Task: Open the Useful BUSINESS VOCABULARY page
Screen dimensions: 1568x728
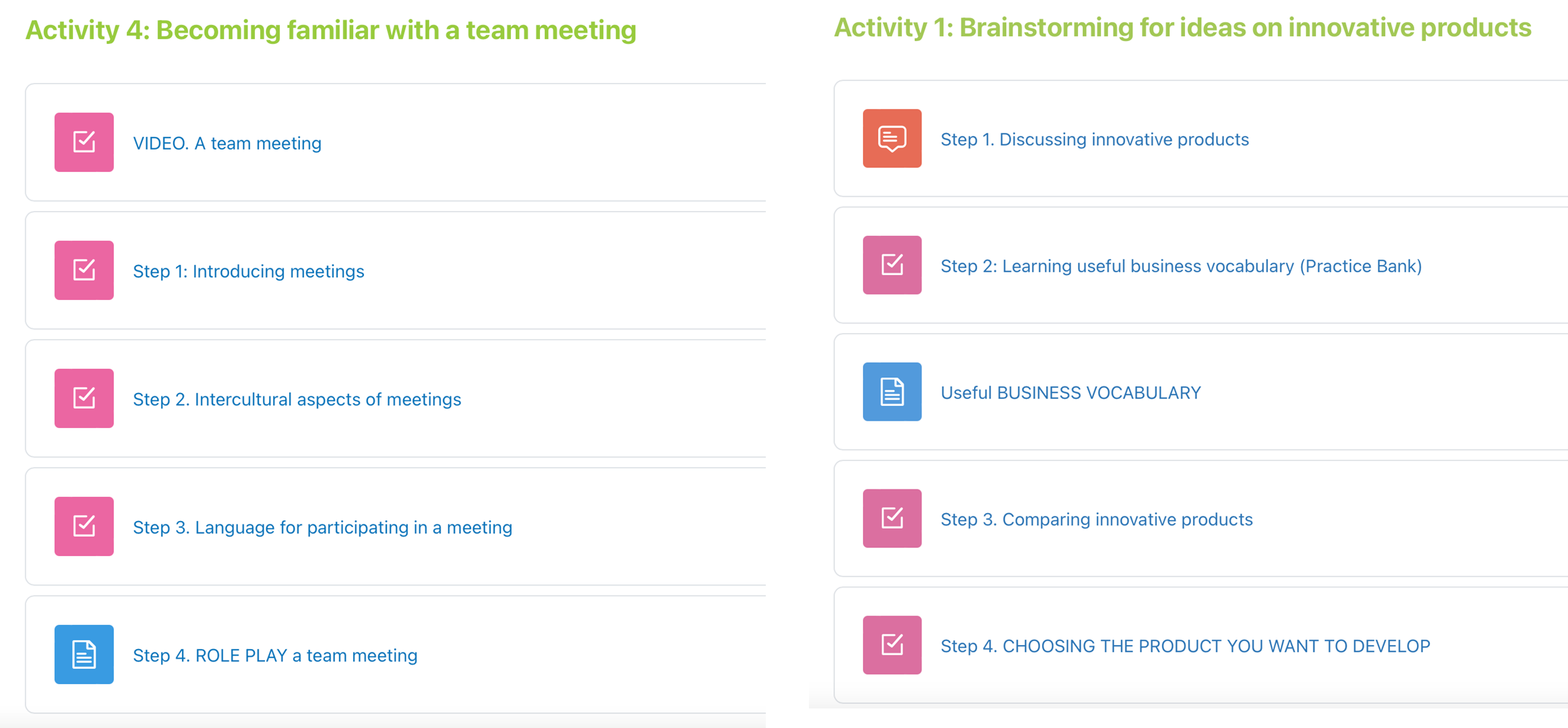Action: pos(1071,393)
